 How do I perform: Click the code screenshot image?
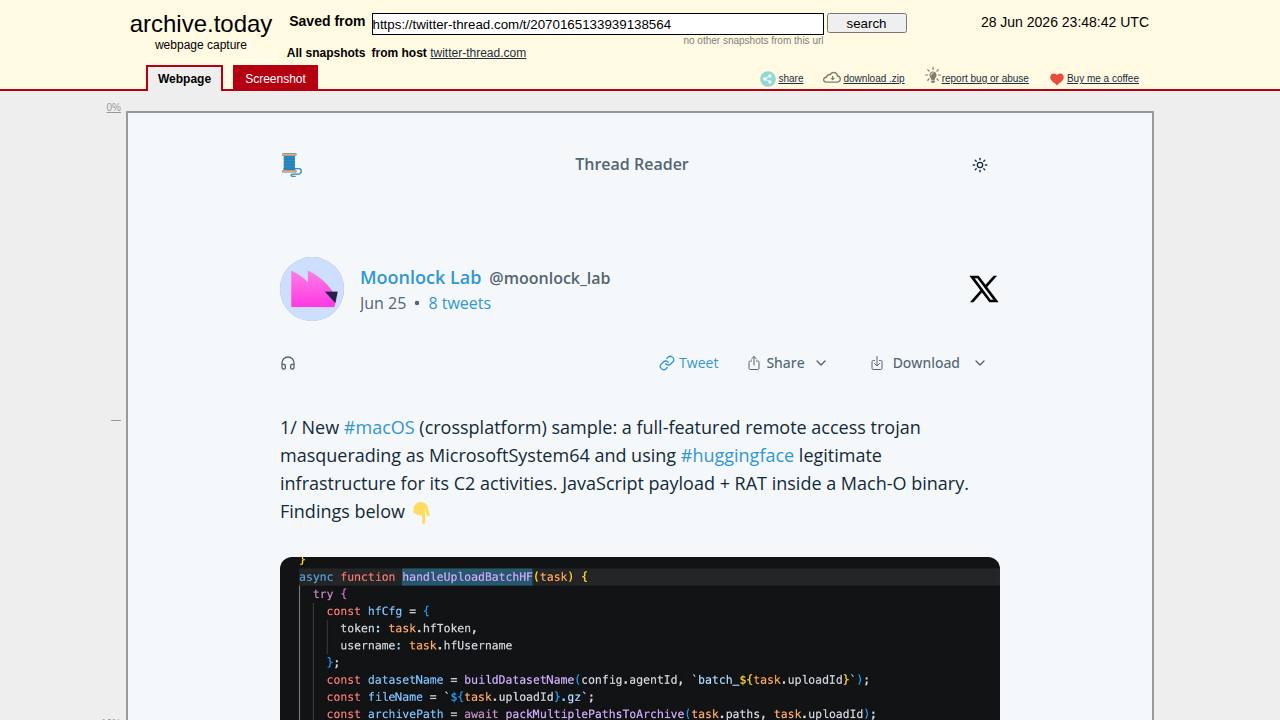point(640,638)
